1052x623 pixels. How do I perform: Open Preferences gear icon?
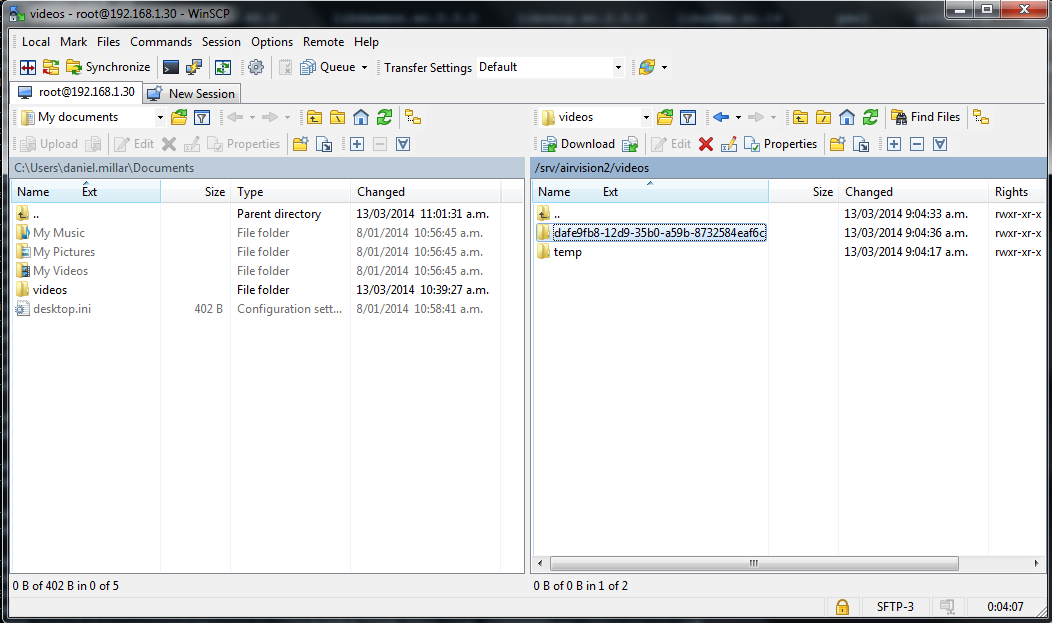256,67
